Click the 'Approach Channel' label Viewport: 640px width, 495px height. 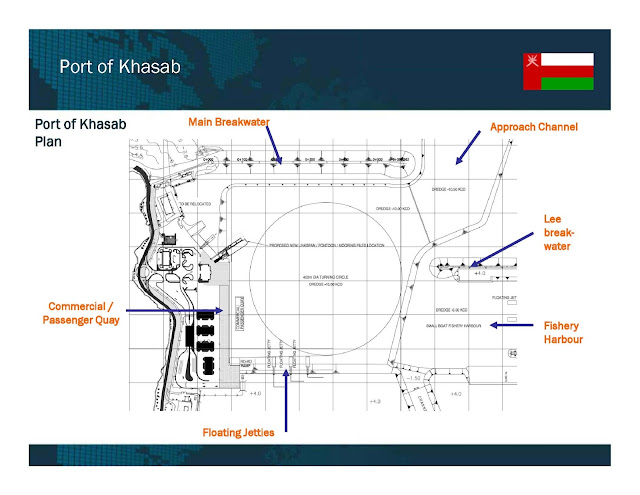[534, 127]
